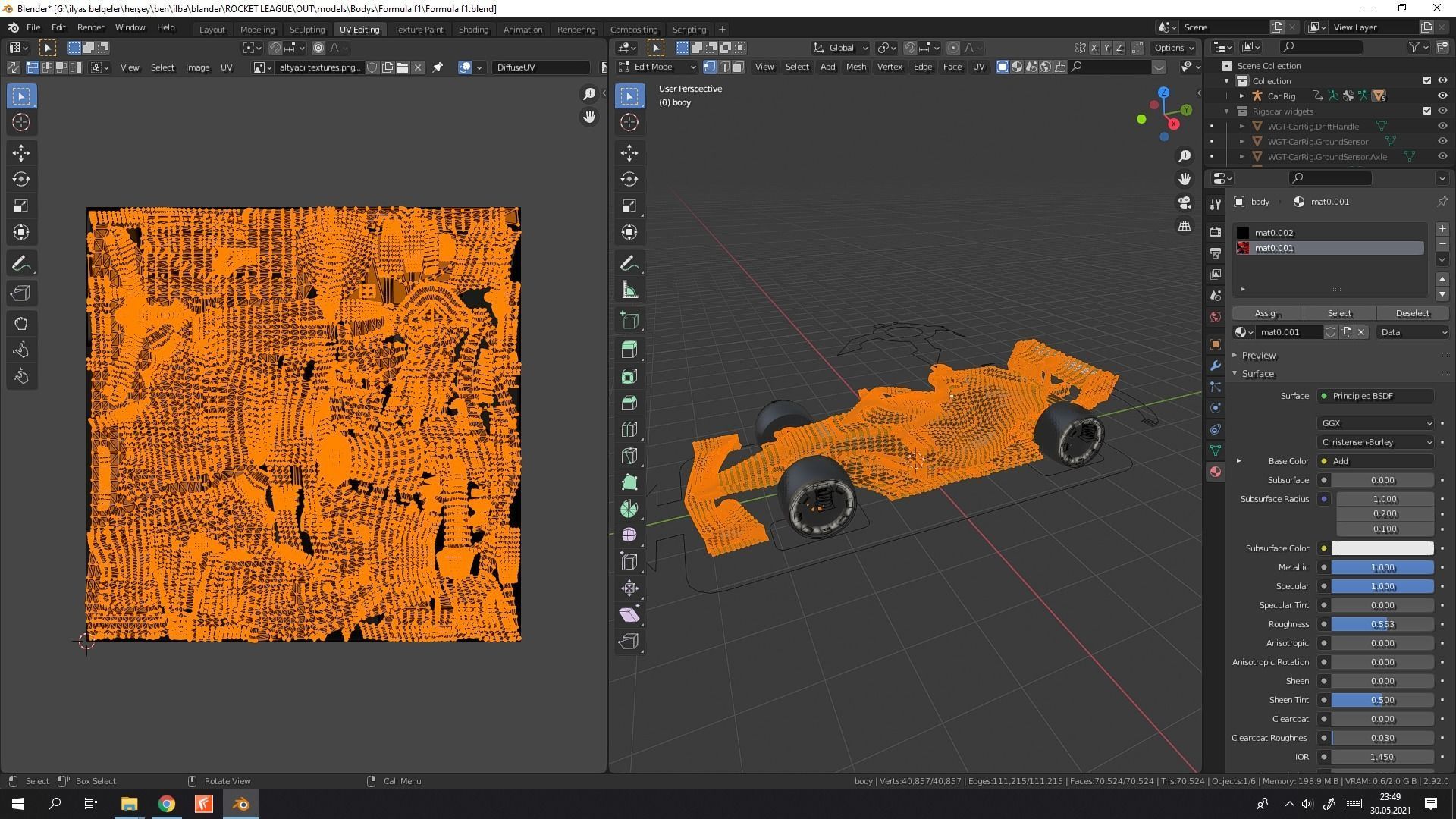This screenshot has height=819, width=1456.
Task: Select the Loop Cut tool
Action: click(x=629, y=430)
